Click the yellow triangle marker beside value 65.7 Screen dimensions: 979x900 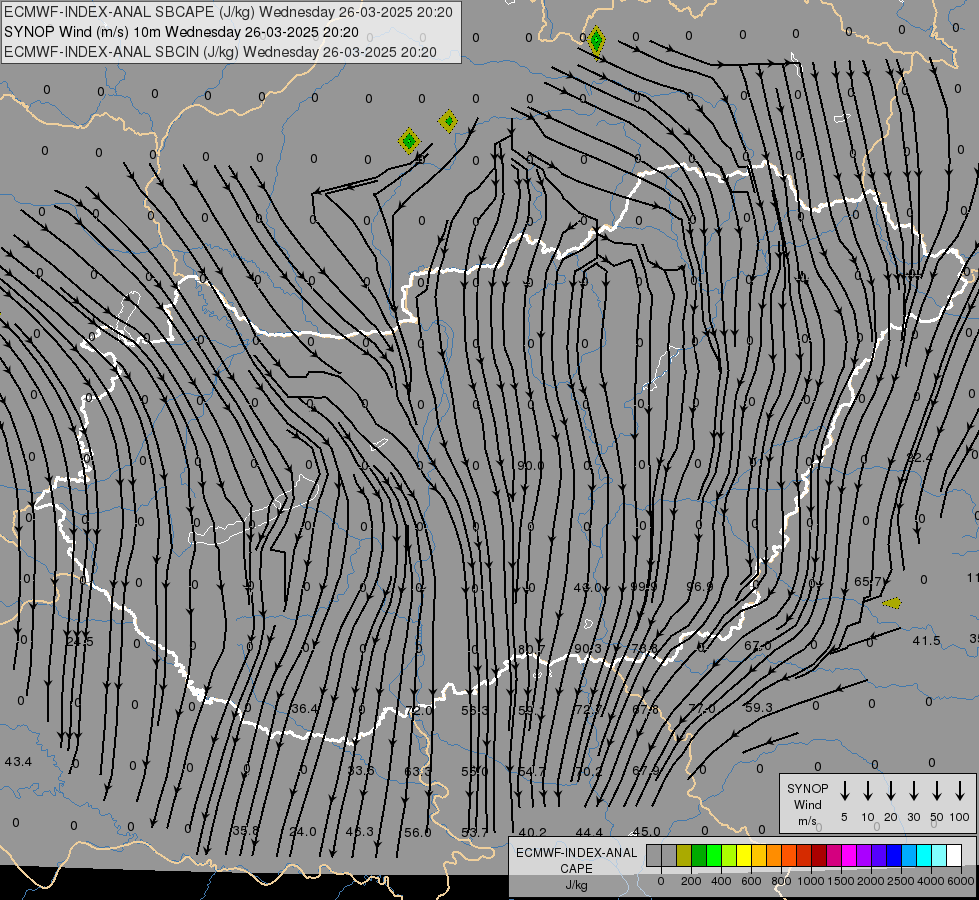coord(892,603)
